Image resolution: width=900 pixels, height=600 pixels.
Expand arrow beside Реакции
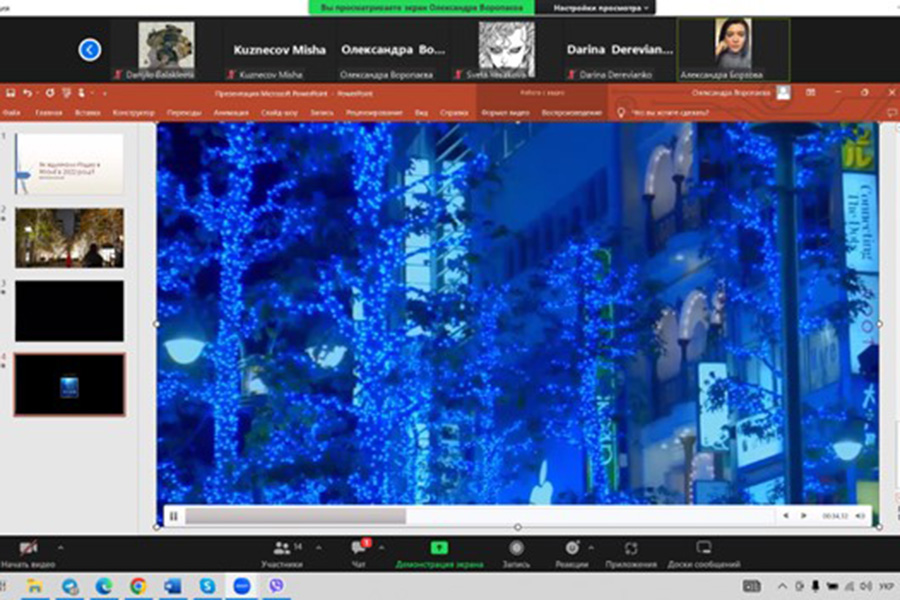[591, 548]
